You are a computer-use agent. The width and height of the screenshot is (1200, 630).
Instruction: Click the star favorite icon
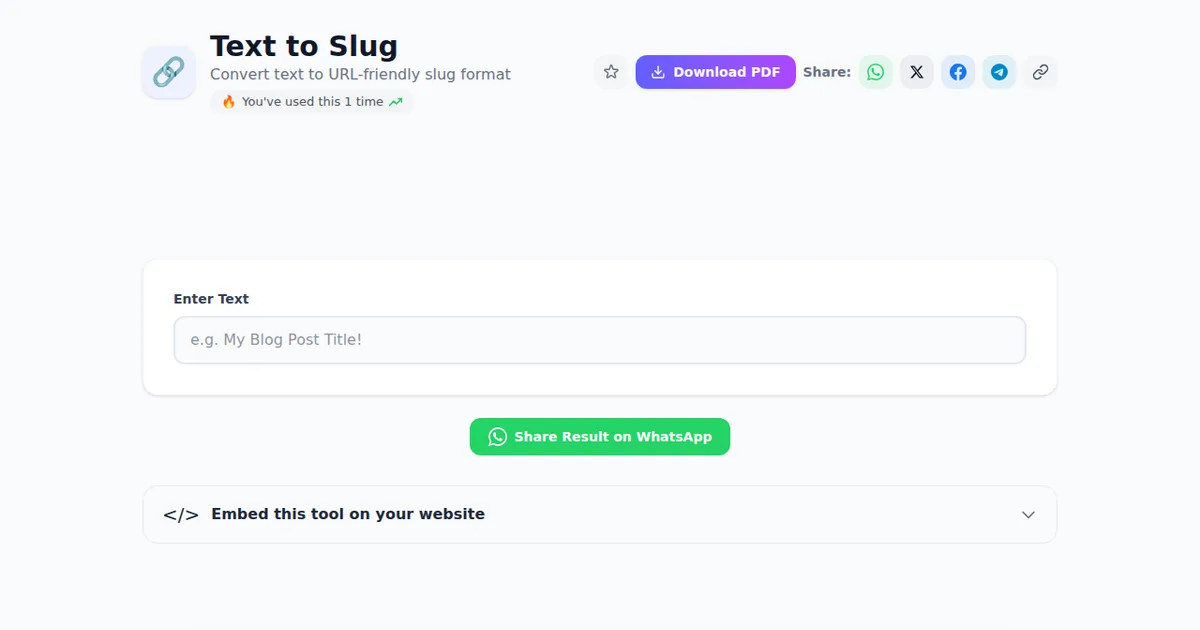[611, 72]
